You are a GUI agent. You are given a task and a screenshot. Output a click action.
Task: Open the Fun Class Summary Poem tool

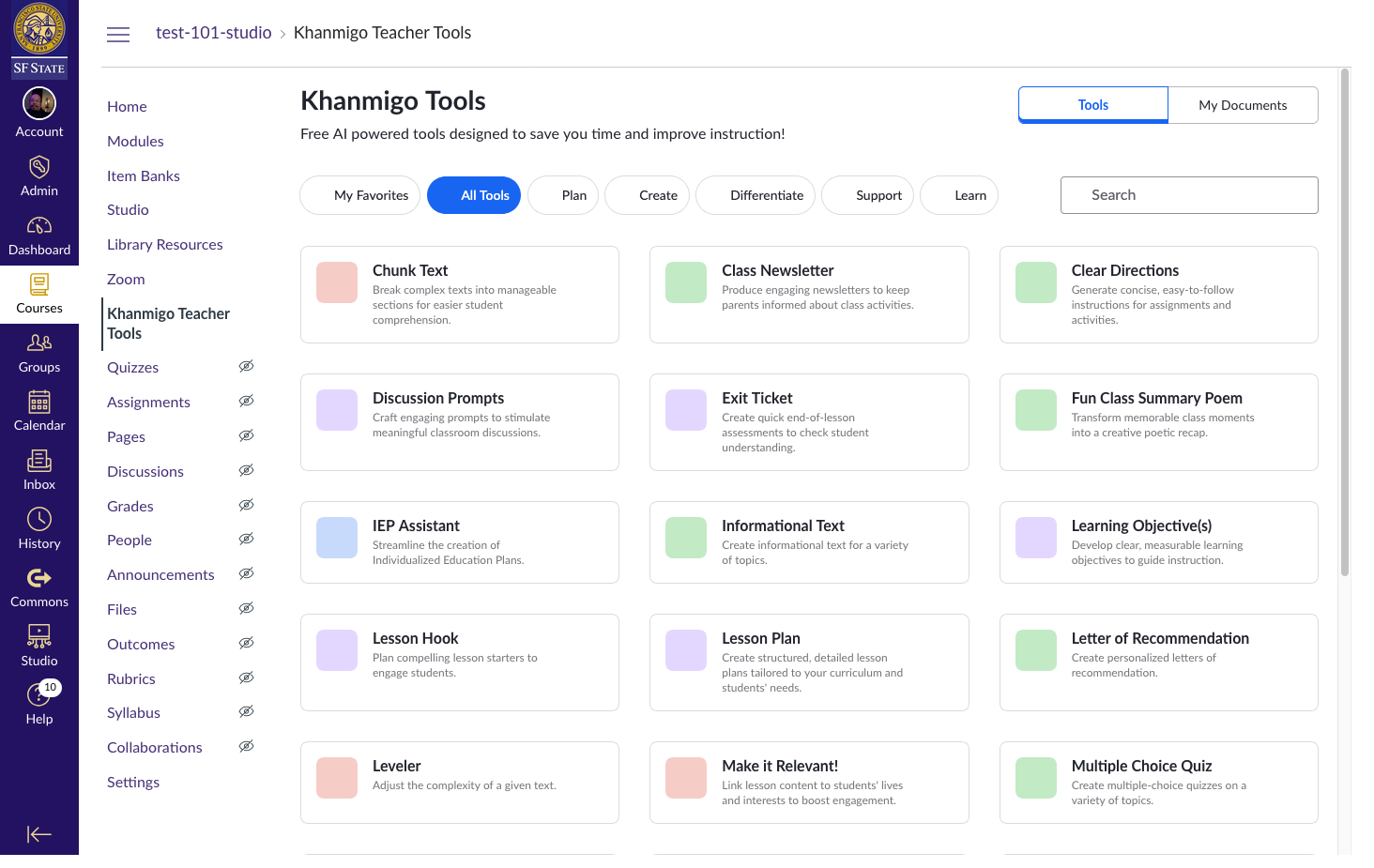coord(1158,422)
